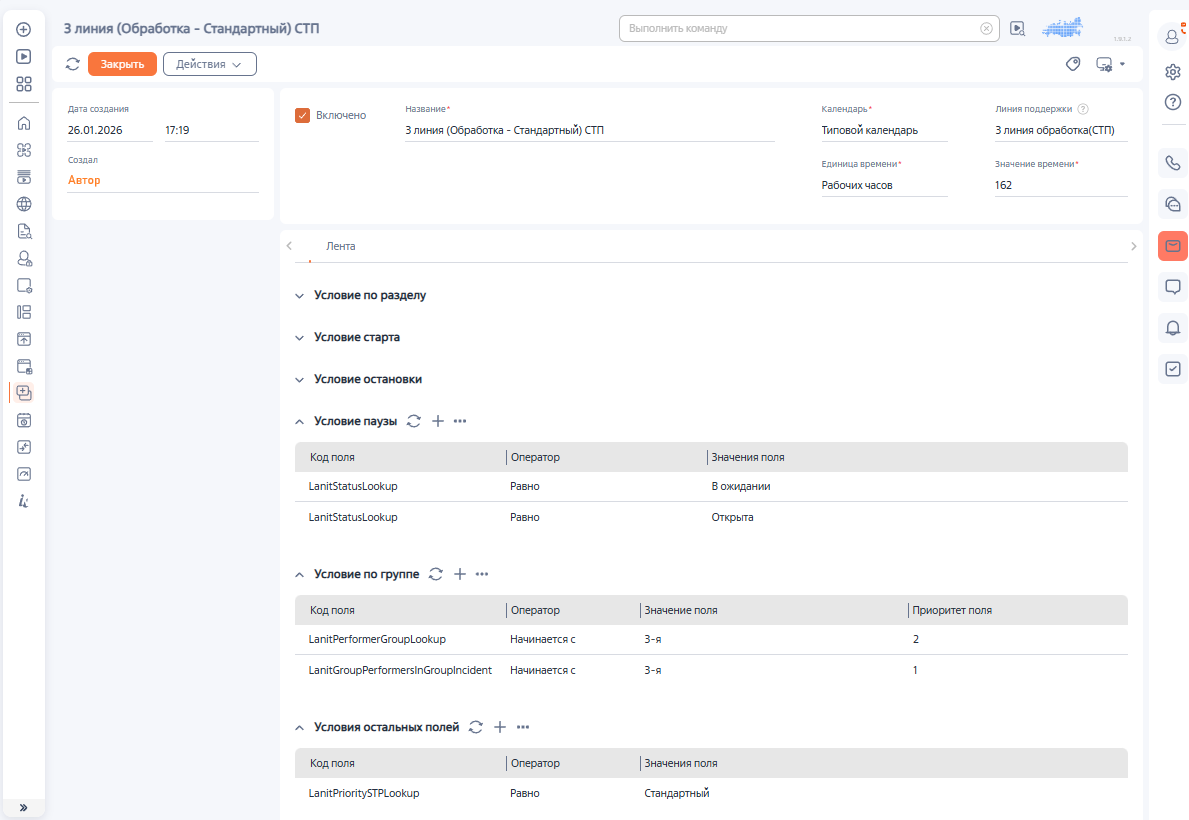Expand the left sidebar with double chevron

coord(24,807)
